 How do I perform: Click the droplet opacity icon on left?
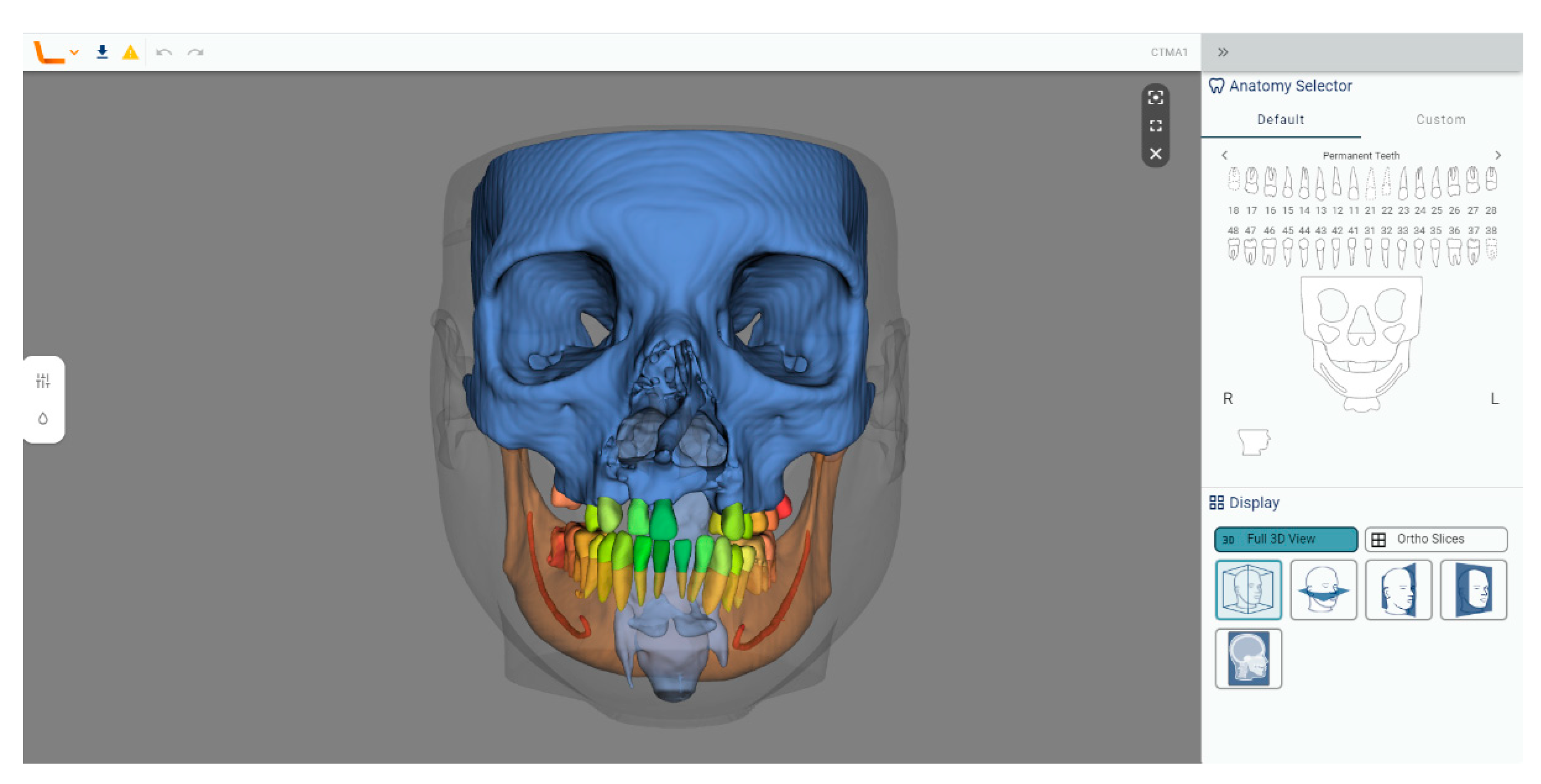pos(43,418)
